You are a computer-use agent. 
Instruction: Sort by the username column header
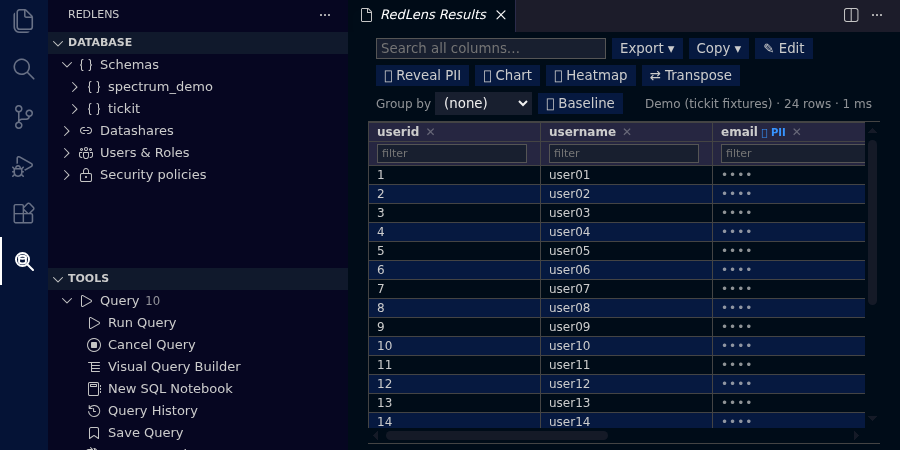[x=582, y=132]
